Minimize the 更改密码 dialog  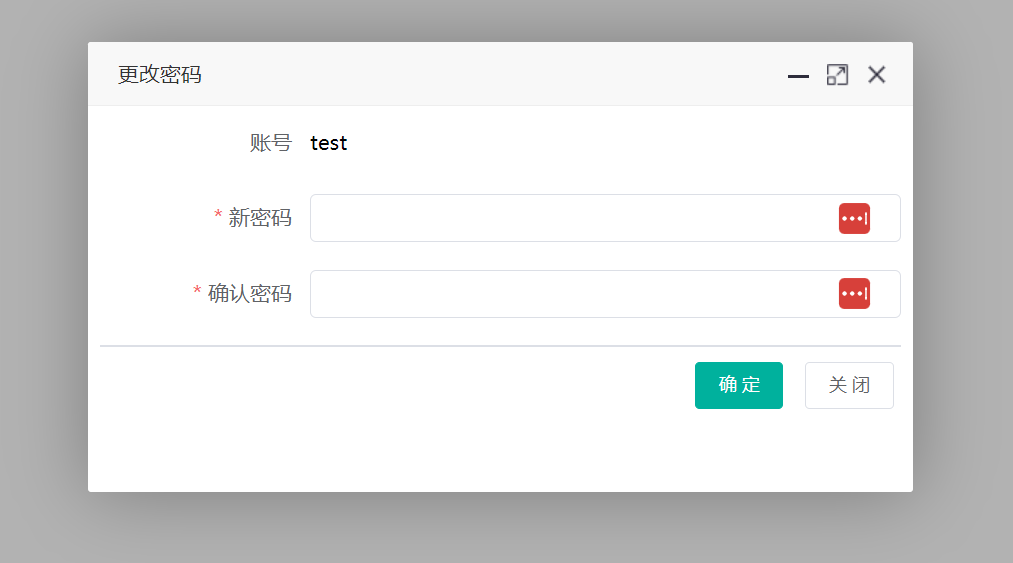pyautogui.click(x=798, y=75)
